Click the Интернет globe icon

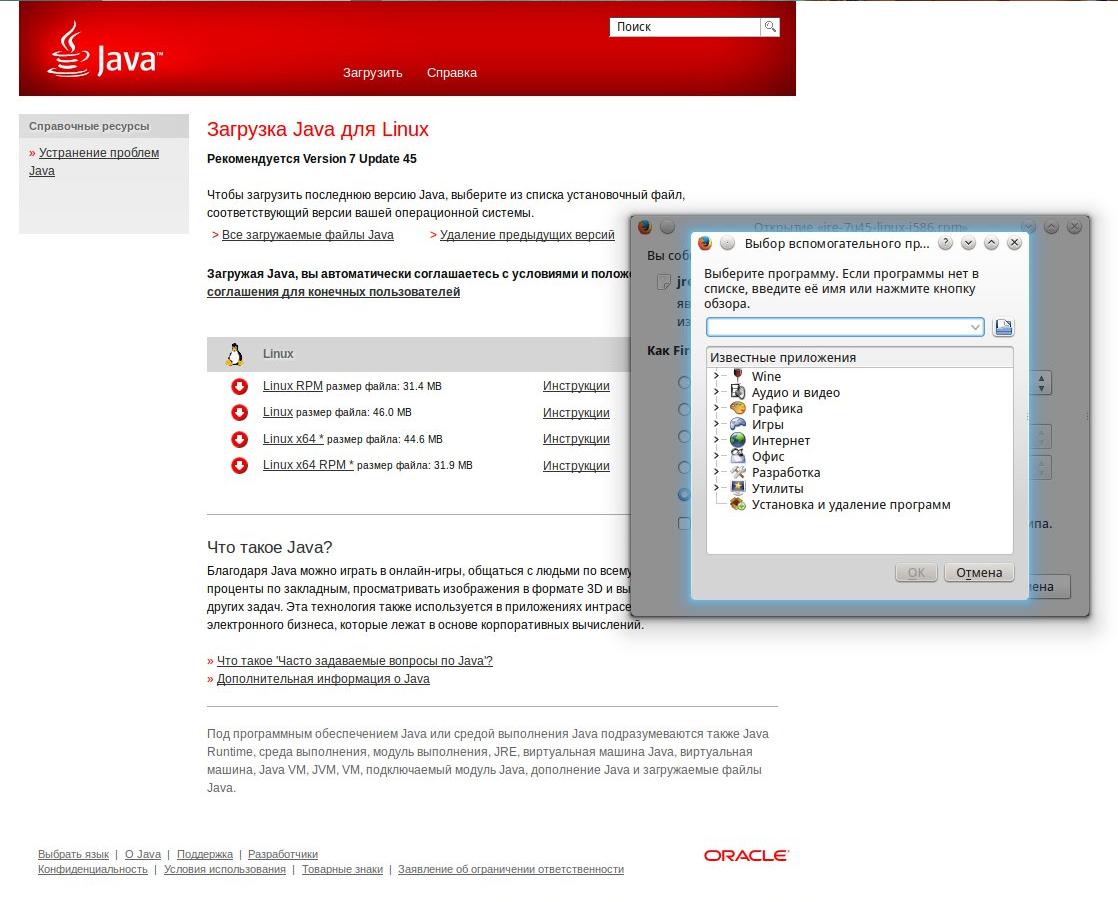point(738,440)
